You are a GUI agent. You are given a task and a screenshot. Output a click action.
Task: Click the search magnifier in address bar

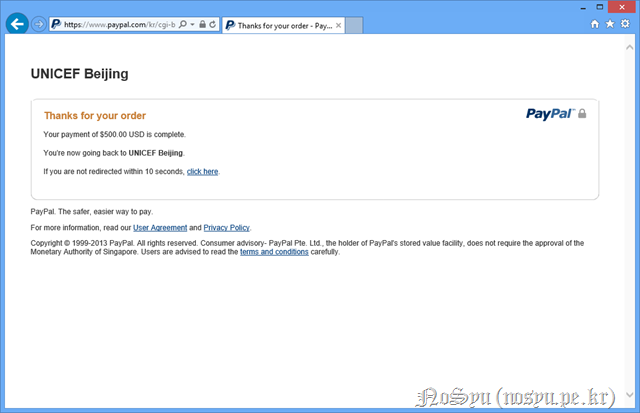click(183, 23)
